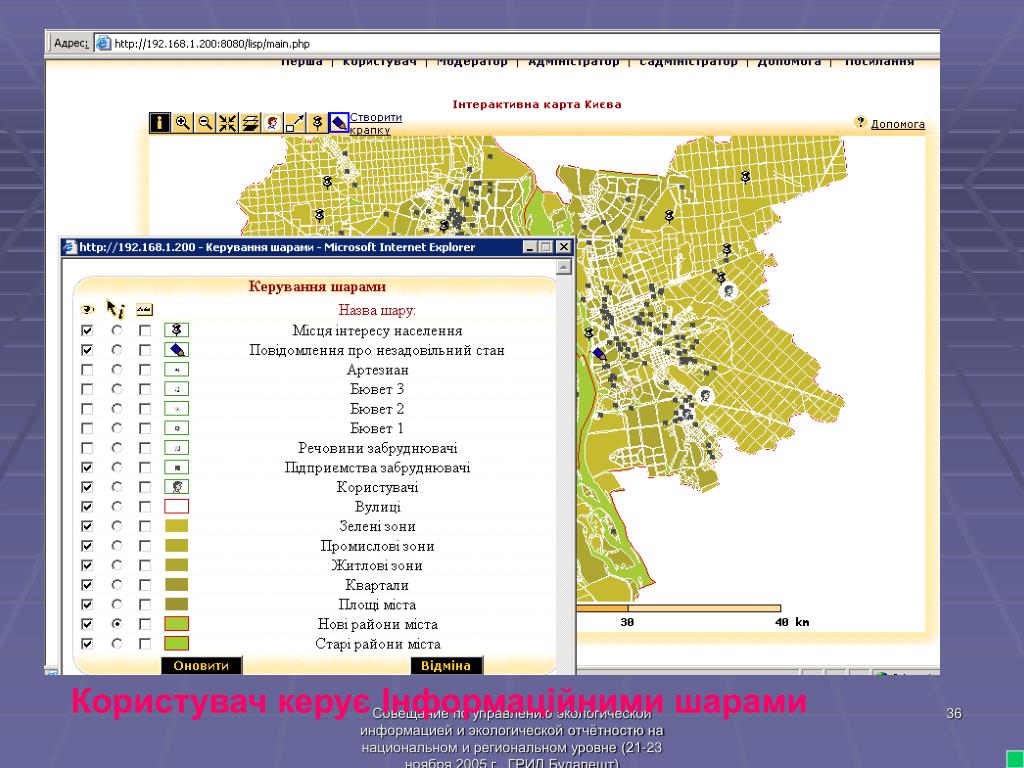This screenshot has width=1024, height=768.
Task: Open the layers management tool icon
Action: [250, 123]
